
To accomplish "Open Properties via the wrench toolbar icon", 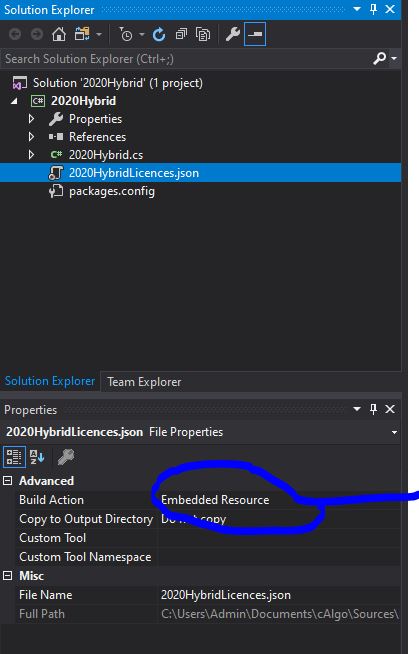I will [x=233, y=34].
